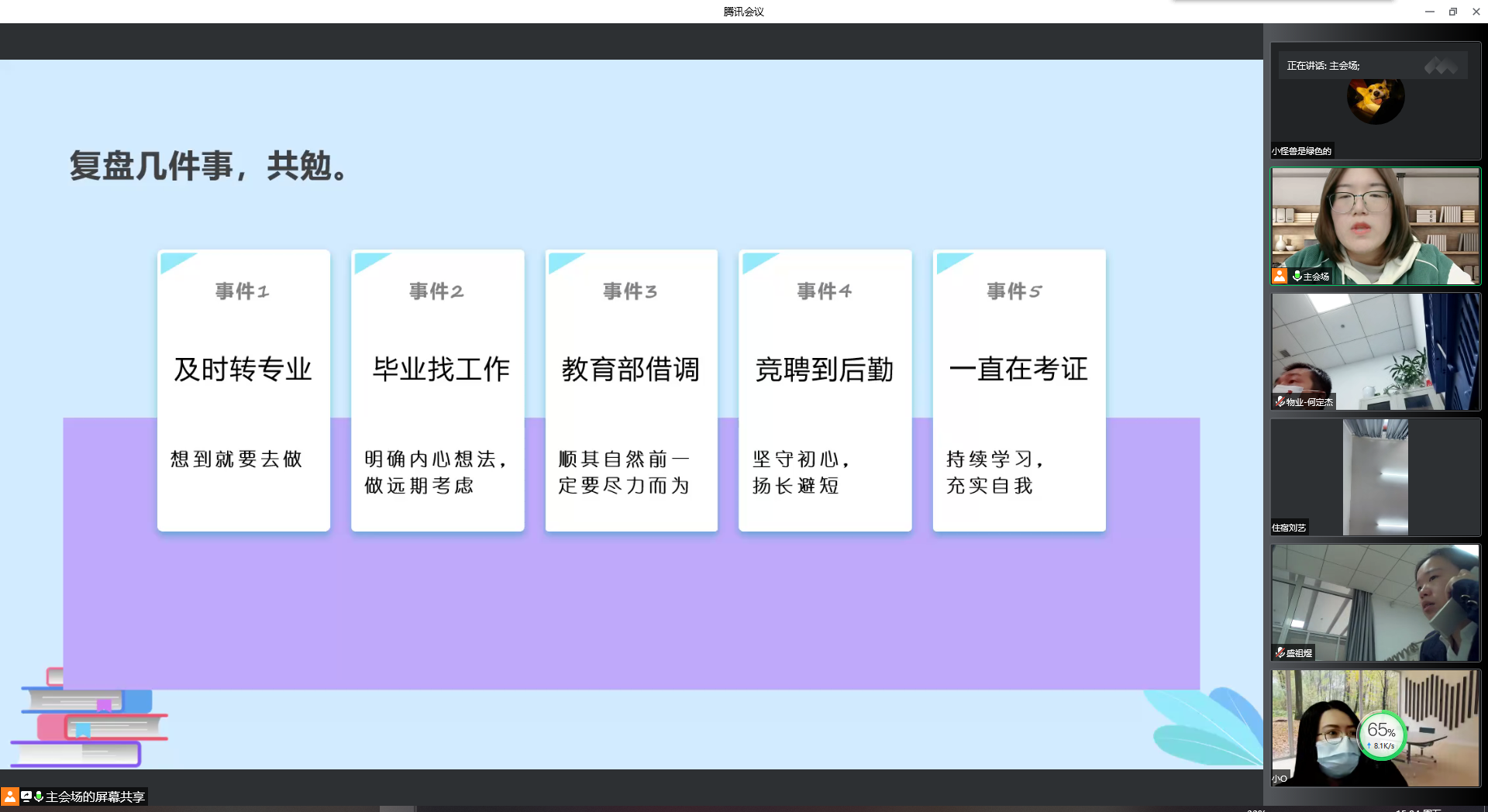Click the 小O name label
The height and width of the screenshot is (812, 1488).
[x=1280, y=779]
